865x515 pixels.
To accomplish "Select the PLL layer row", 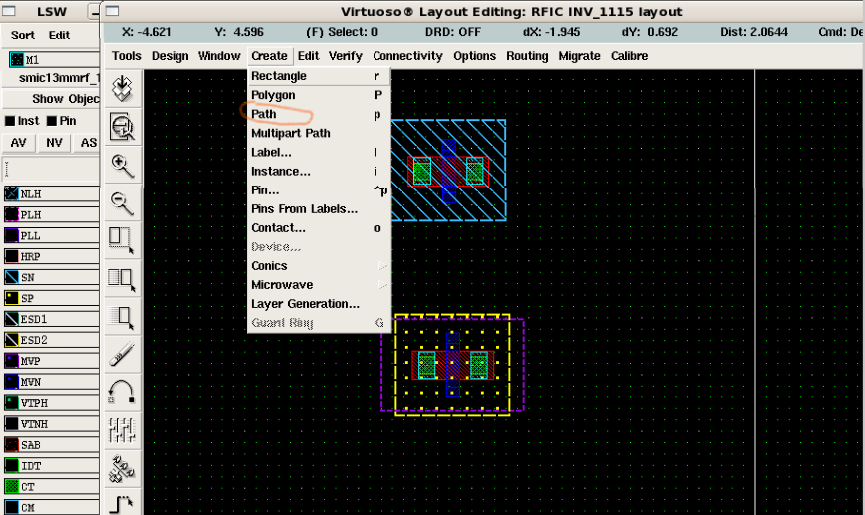I will pyautogui.click(x=51, y=235).
